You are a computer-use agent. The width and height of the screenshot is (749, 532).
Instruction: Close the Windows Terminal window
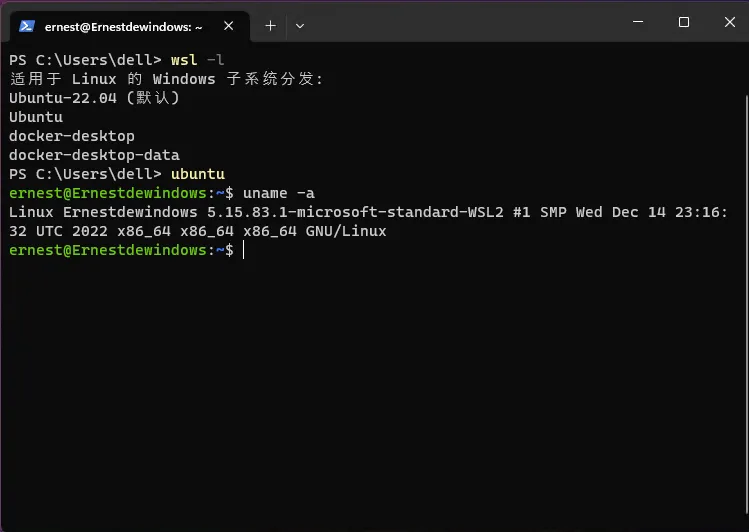[727, 22]
